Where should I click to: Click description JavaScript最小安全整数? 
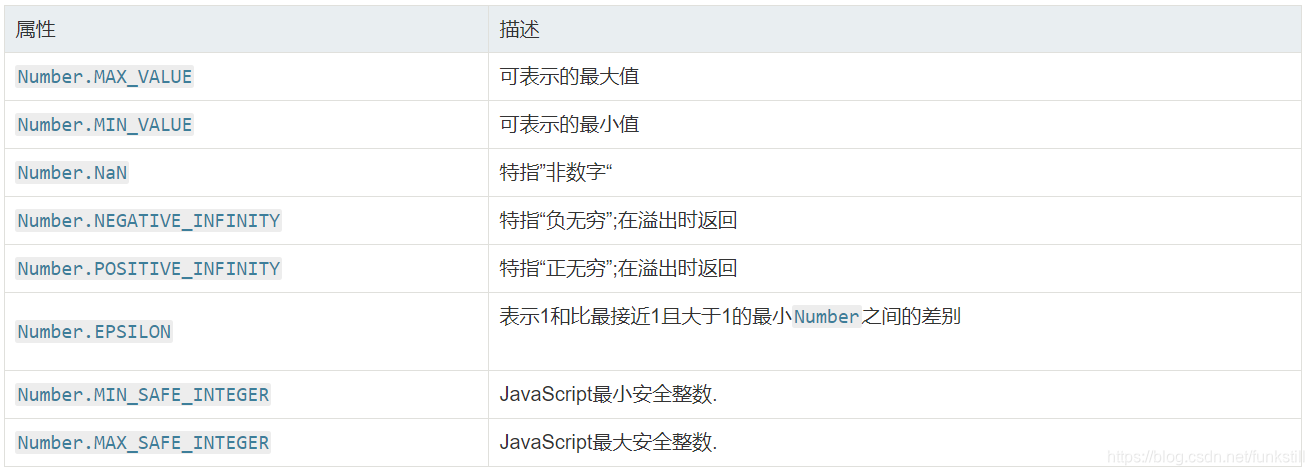click(609, 395)
